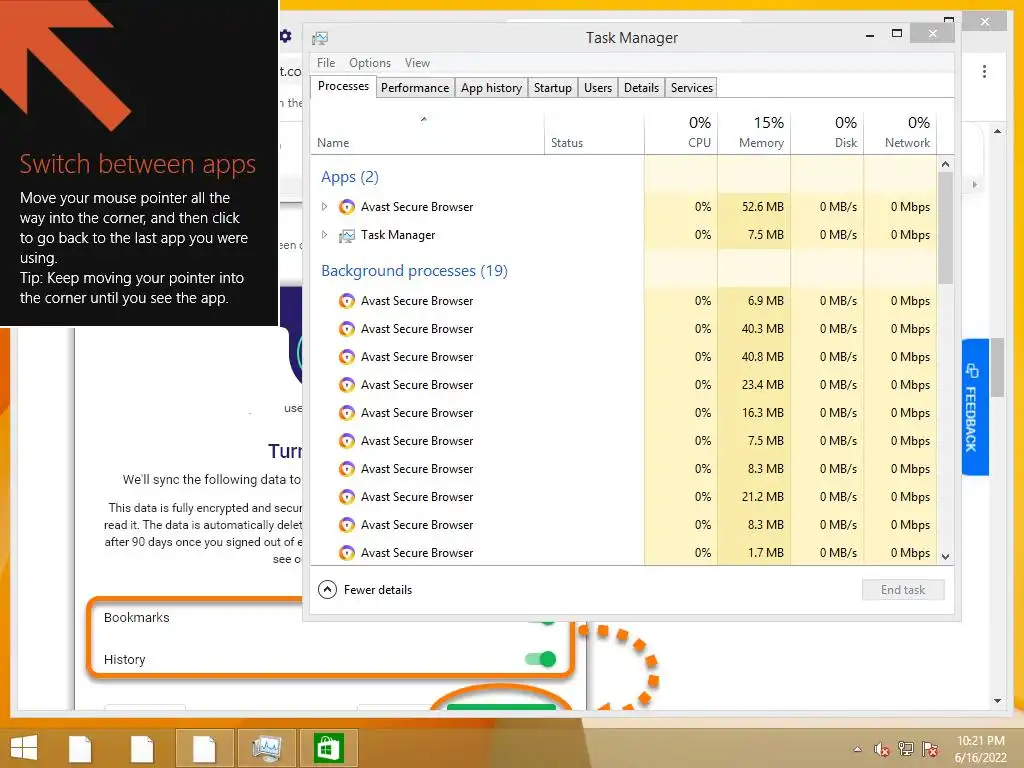The image size is (1024, 768).
Task: Click the sort arrow above Name column
Action: click(424, 119)
